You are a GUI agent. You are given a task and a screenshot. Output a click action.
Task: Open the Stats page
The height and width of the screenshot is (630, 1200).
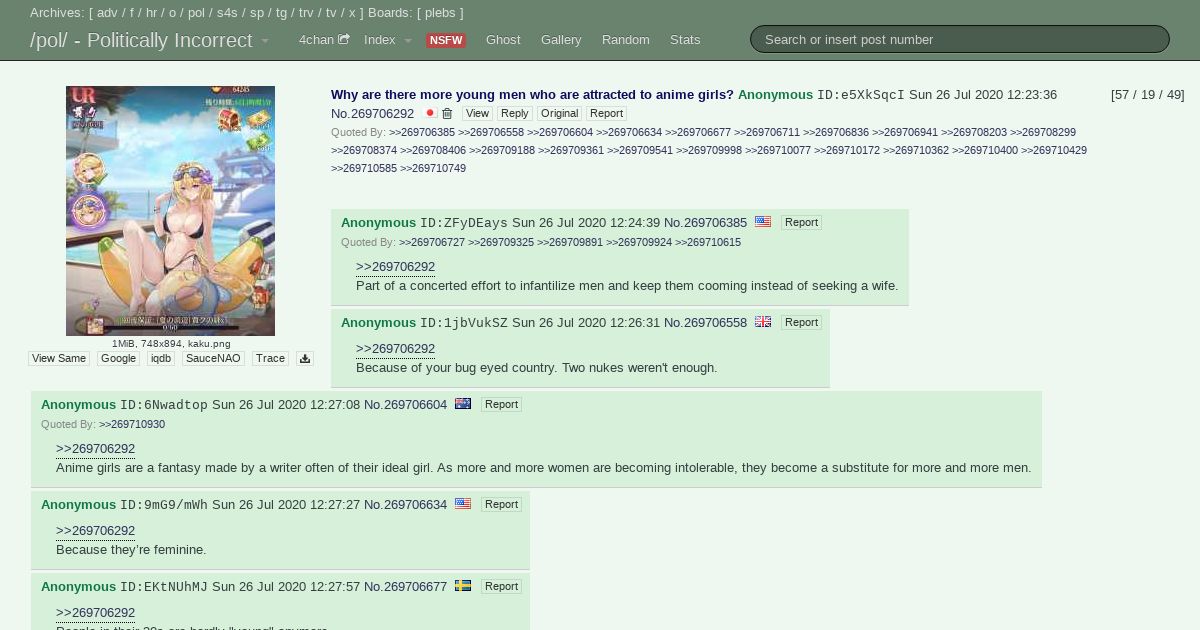(685, 40)
